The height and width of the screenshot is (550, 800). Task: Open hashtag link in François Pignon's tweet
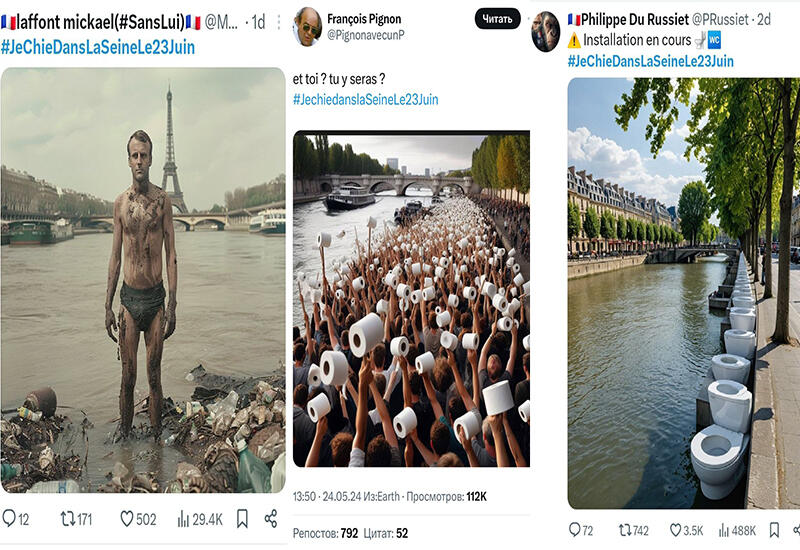point(365,99)
